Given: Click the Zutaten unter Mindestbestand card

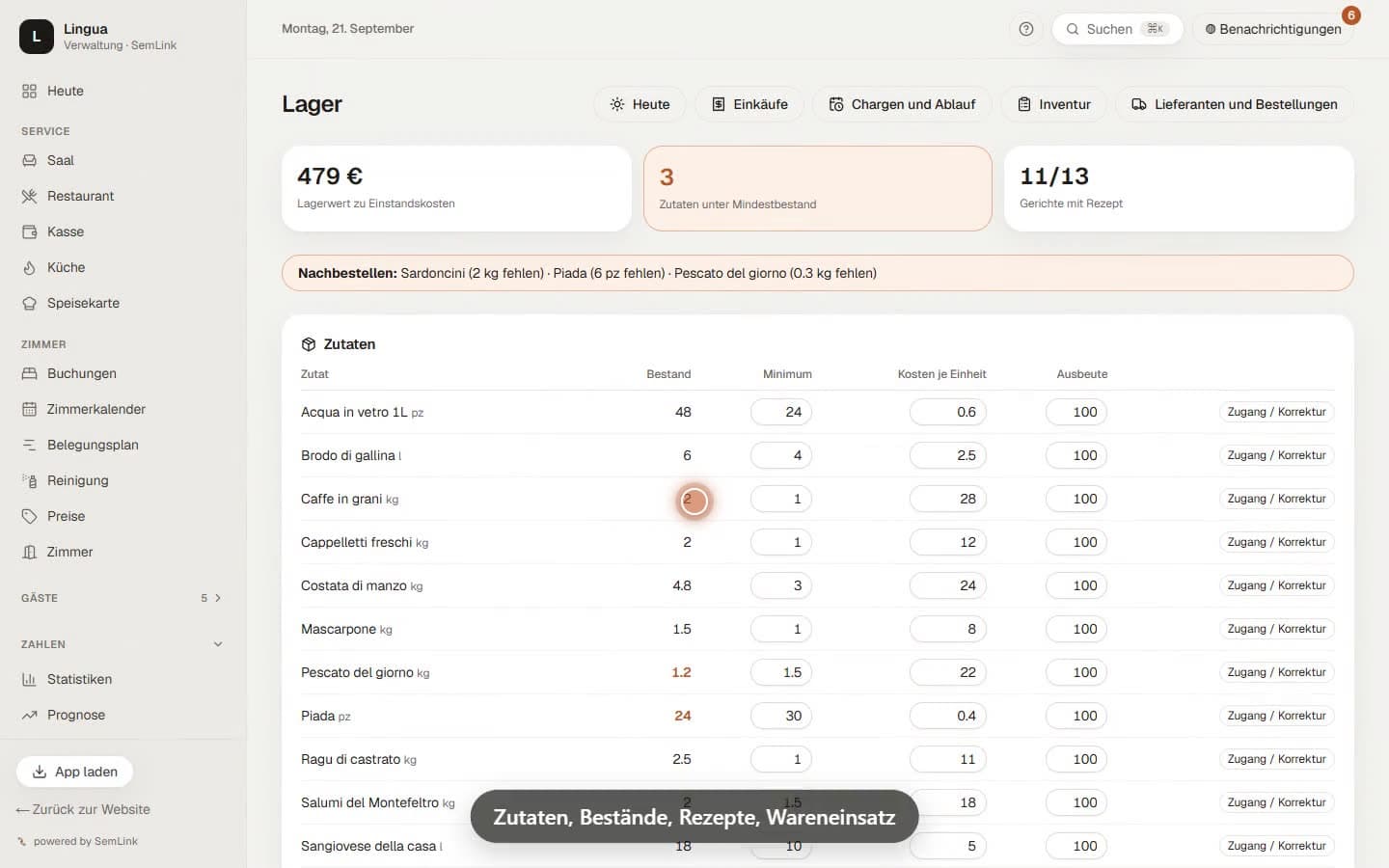Looking at the screenshot, I should click(818, 188).
